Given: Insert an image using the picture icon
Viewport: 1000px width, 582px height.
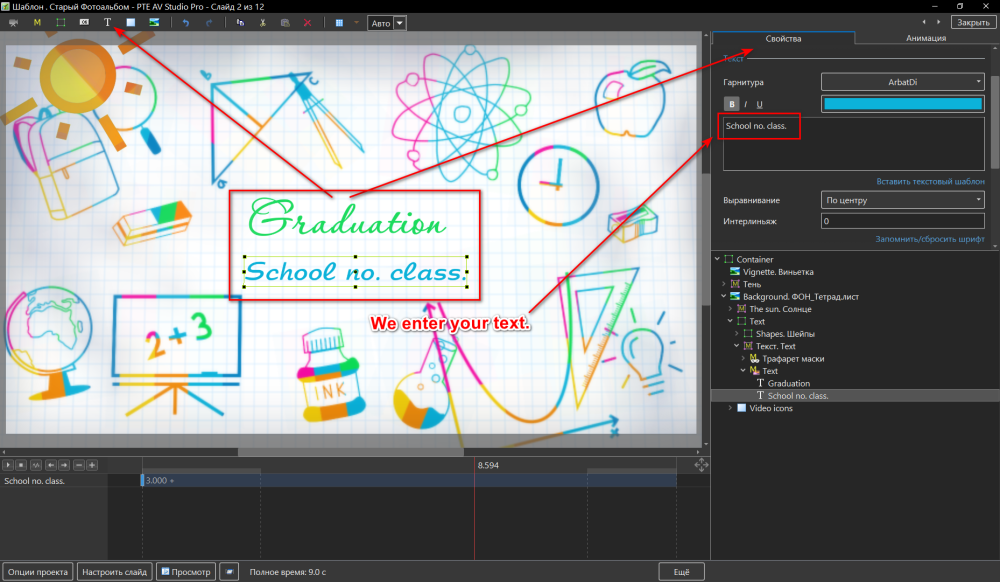Looking at the screenshot, I should [155, 22].
